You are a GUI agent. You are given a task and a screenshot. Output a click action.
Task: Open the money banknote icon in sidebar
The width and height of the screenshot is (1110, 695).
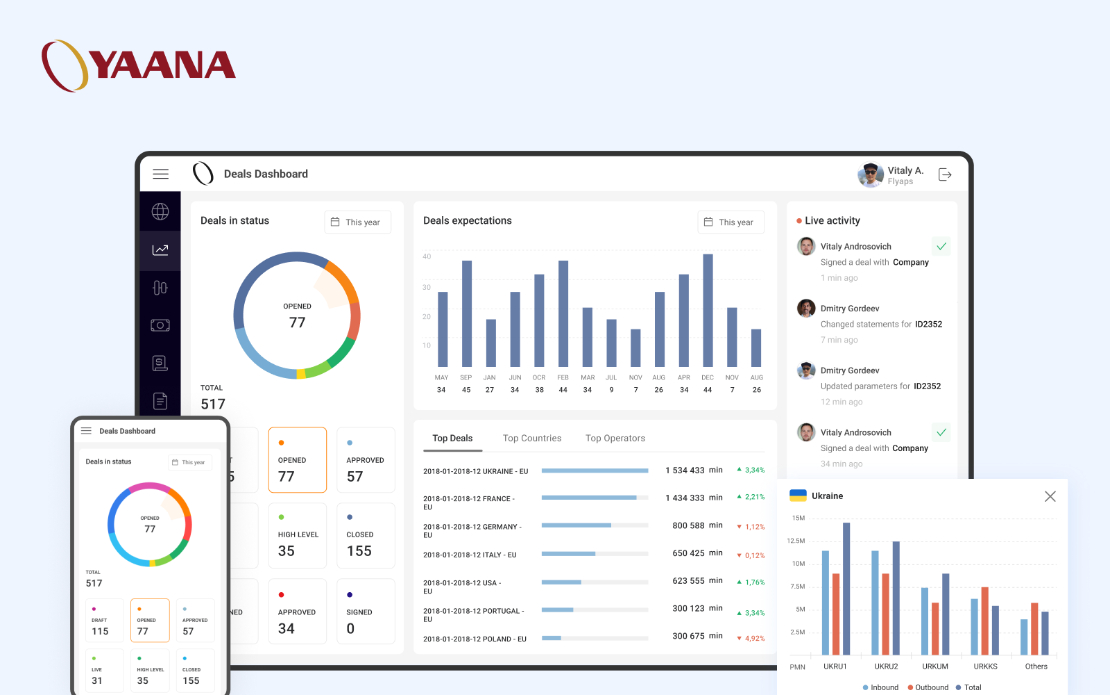(160, 326)
